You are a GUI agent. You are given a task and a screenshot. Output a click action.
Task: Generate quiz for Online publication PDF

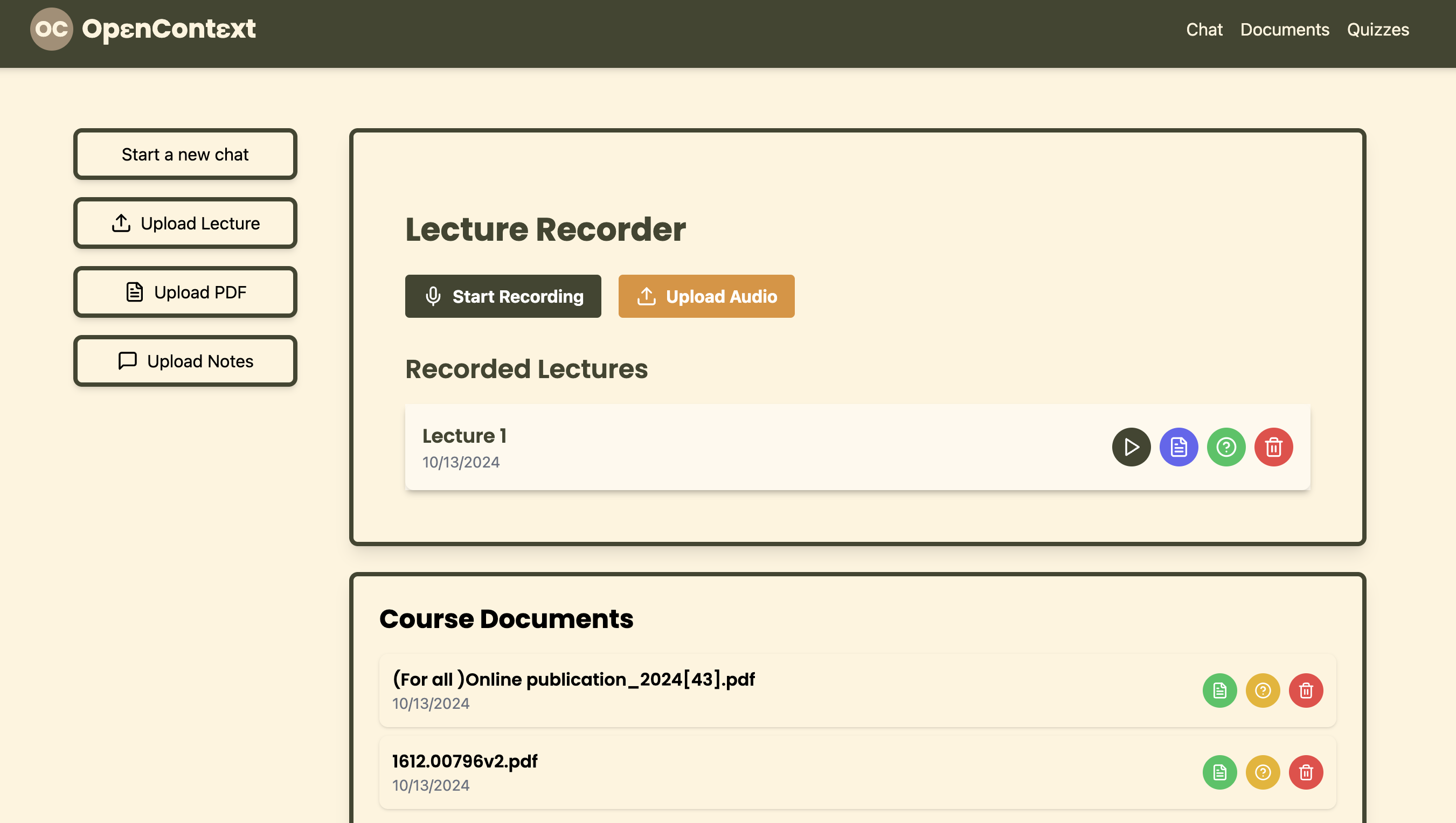tap(1263, 690)
